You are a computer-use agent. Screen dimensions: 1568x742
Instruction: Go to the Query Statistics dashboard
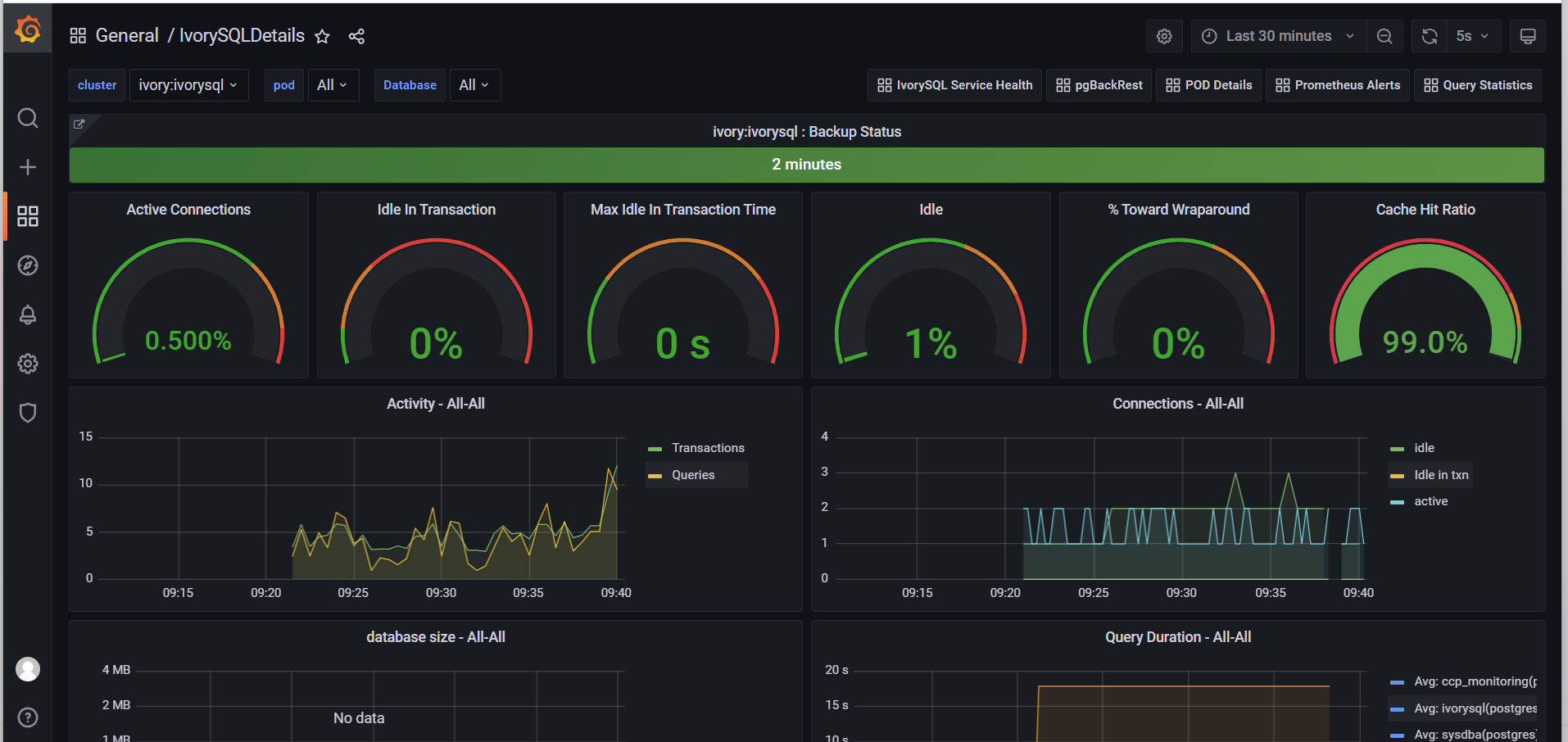(x=1478, y=85)
